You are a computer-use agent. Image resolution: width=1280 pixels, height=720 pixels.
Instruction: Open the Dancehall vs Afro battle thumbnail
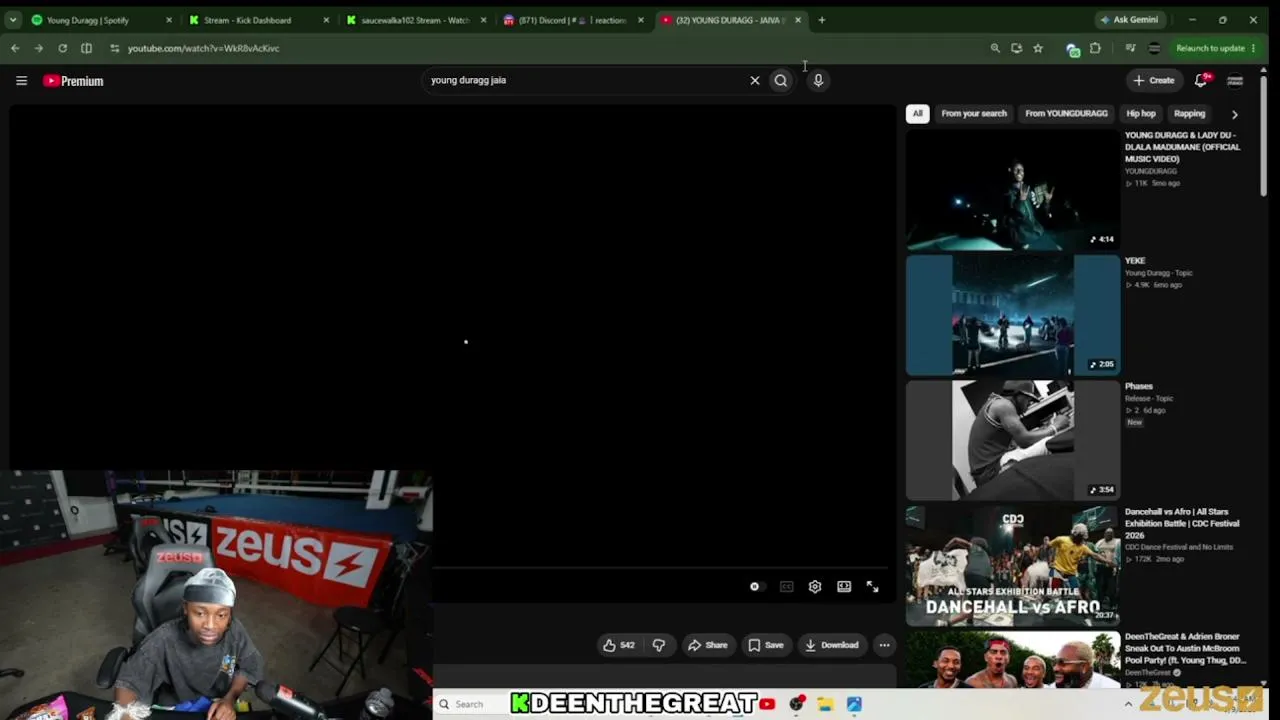coord(1013,566)
